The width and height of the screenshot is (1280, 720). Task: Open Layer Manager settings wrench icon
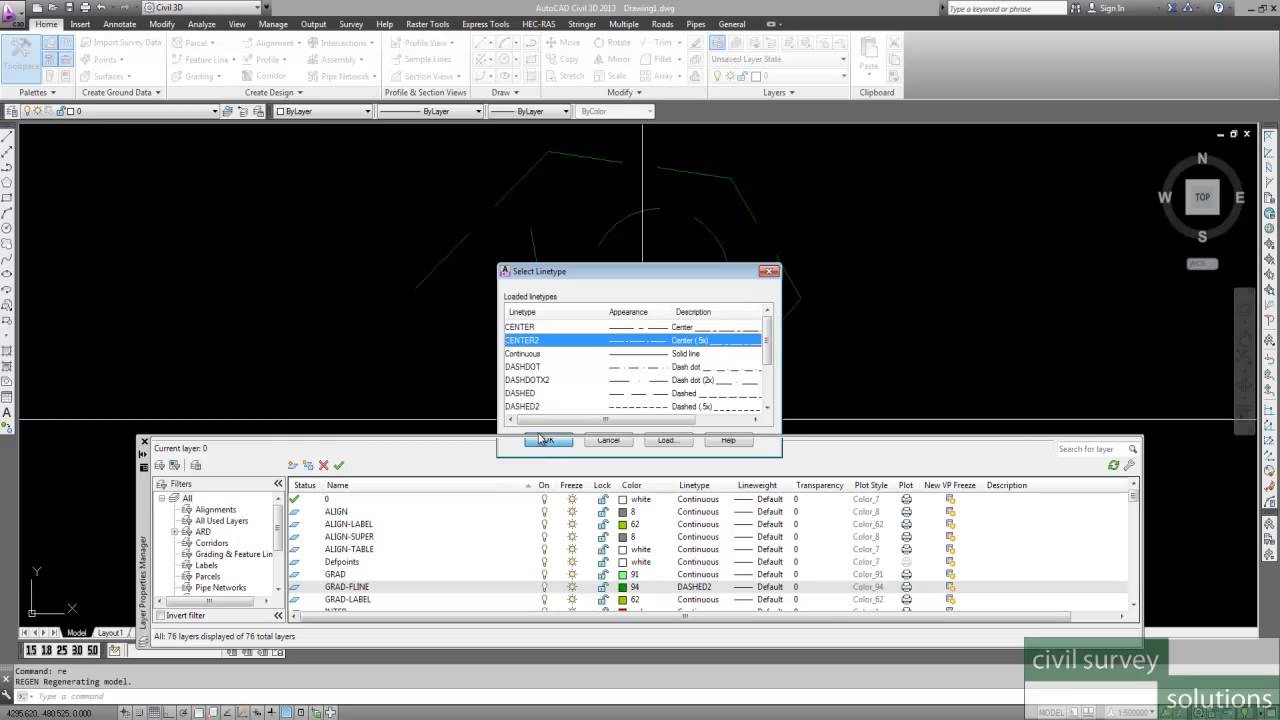(x=1129, y=465)
